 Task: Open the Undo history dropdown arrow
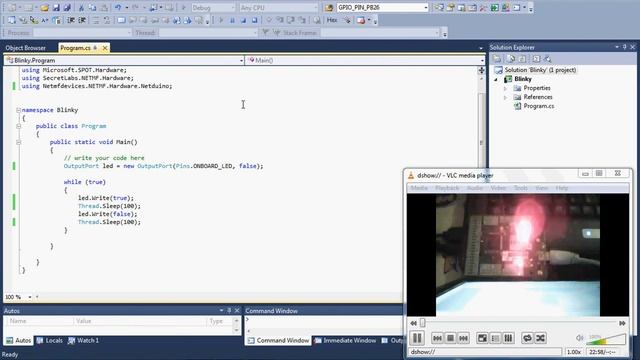[x=127, y=8]
